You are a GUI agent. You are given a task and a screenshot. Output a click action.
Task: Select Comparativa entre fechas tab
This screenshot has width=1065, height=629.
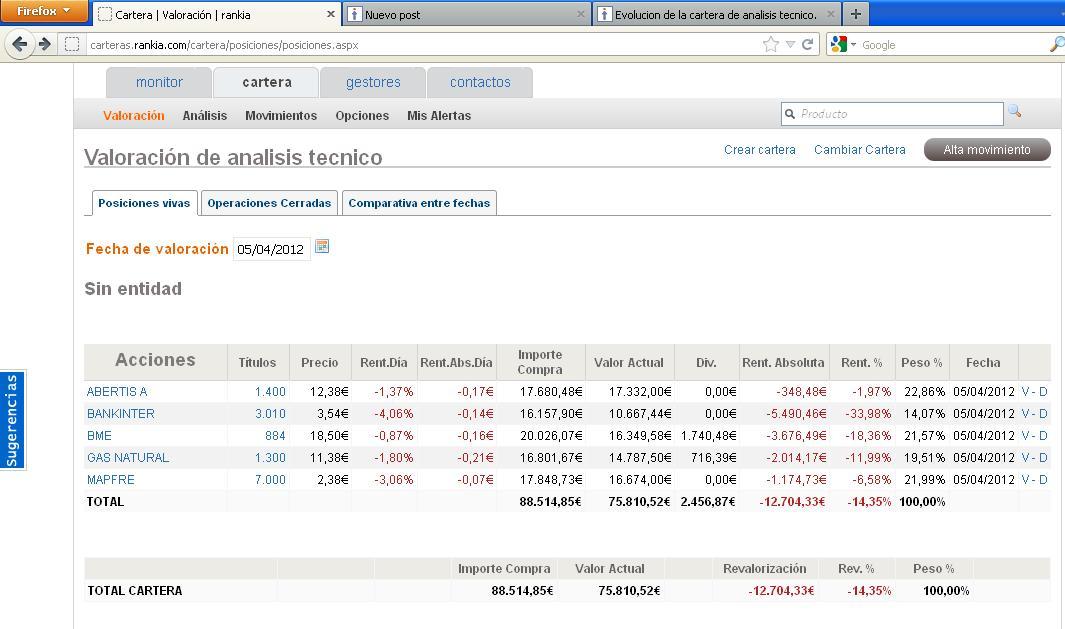click(419, 203)
